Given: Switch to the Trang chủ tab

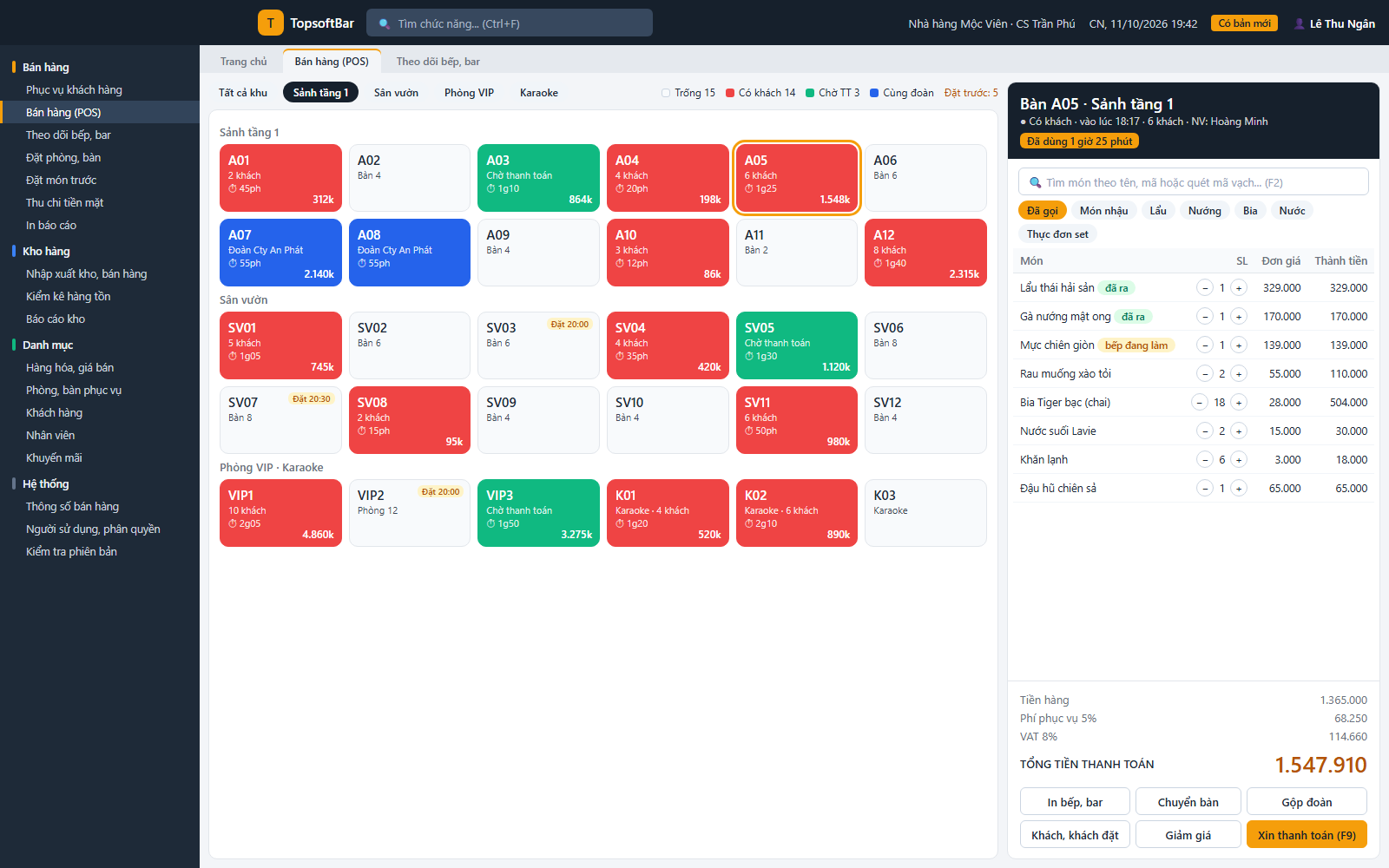Looking at the screenshot, I should pos(243,62).
